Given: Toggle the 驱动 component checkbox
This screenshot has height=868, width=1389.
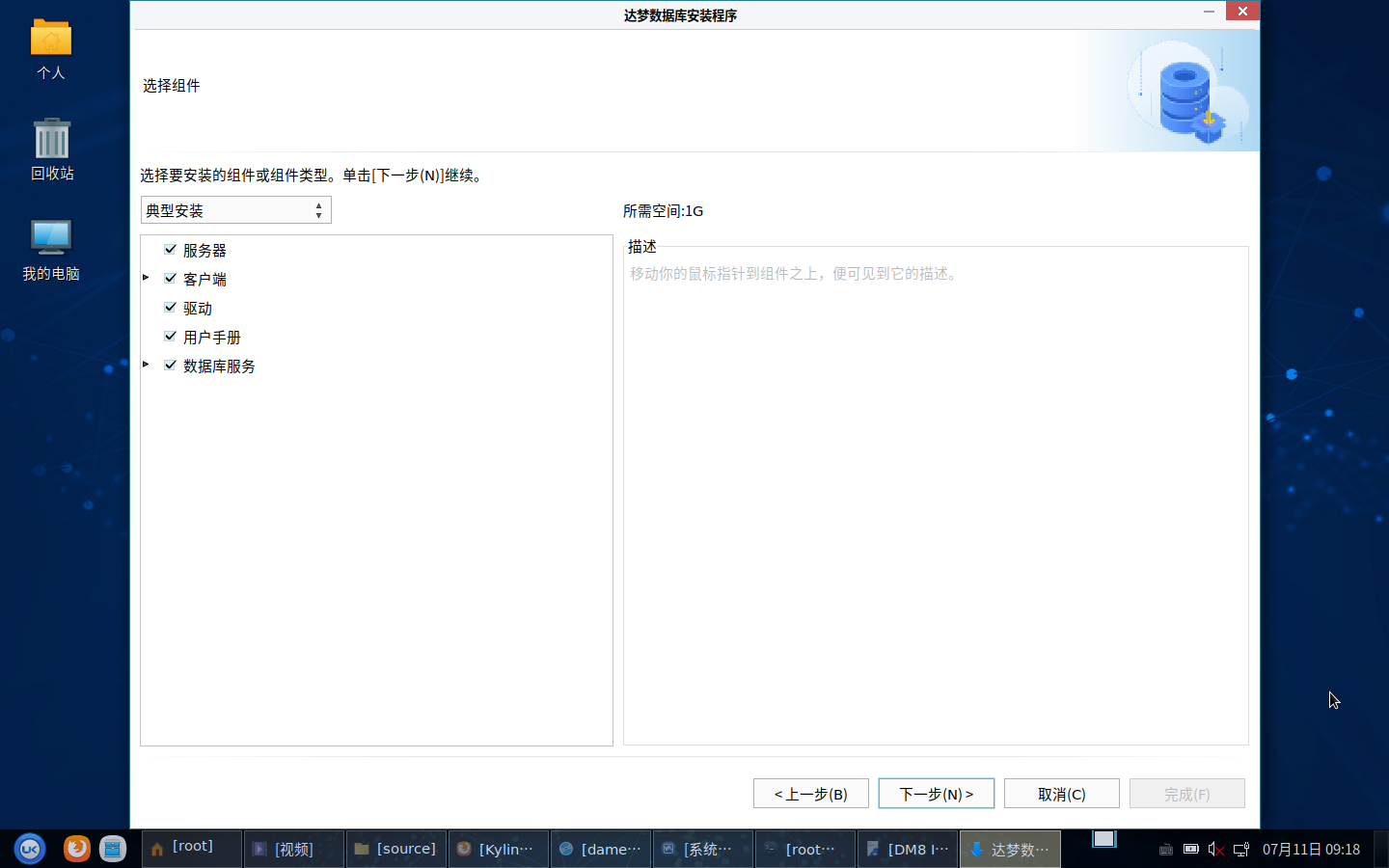Looking at the screenshot, I should (x=171, y=308).
